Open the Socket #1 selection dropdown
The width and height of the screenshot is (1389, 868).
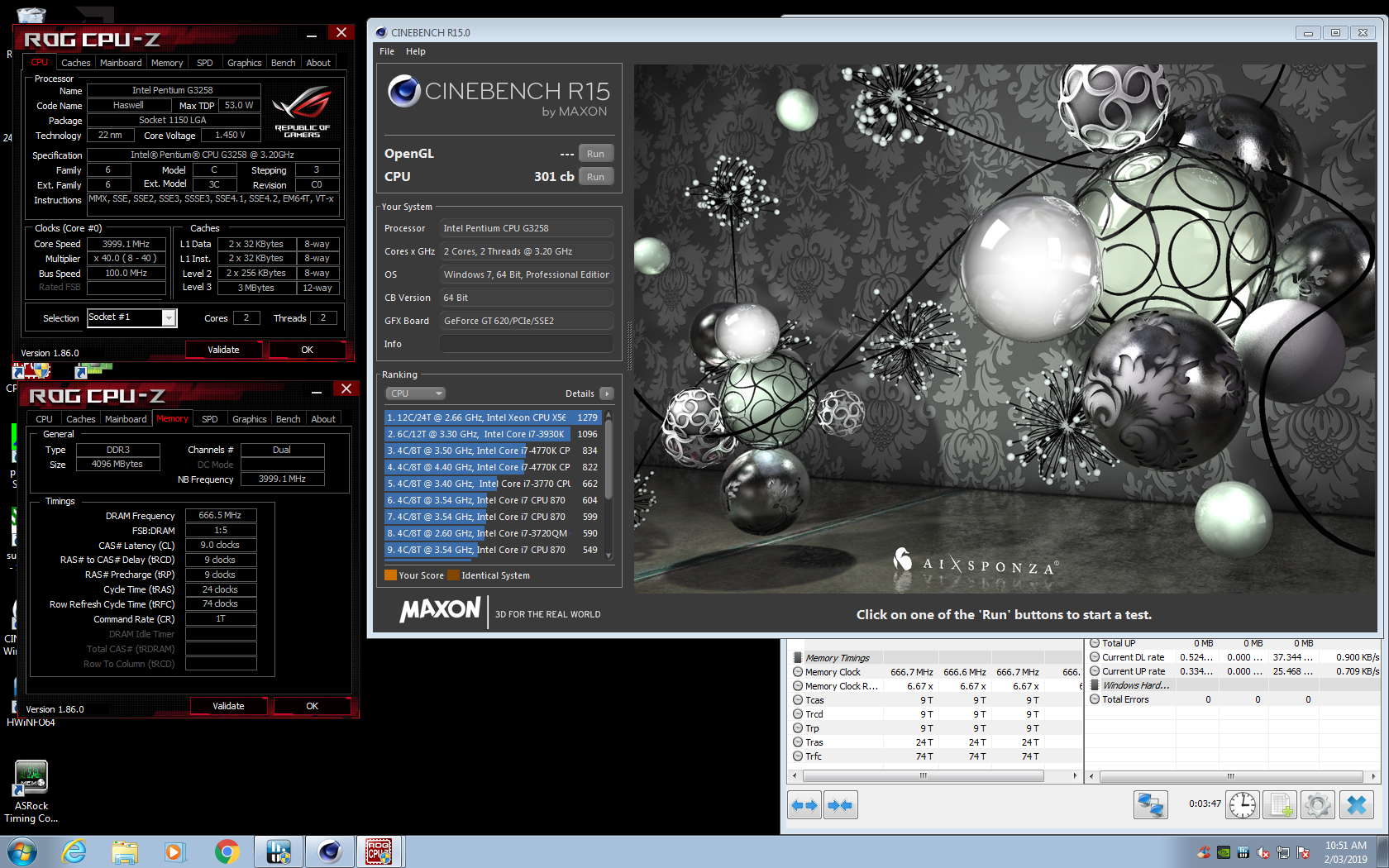[x=169, y=318]
